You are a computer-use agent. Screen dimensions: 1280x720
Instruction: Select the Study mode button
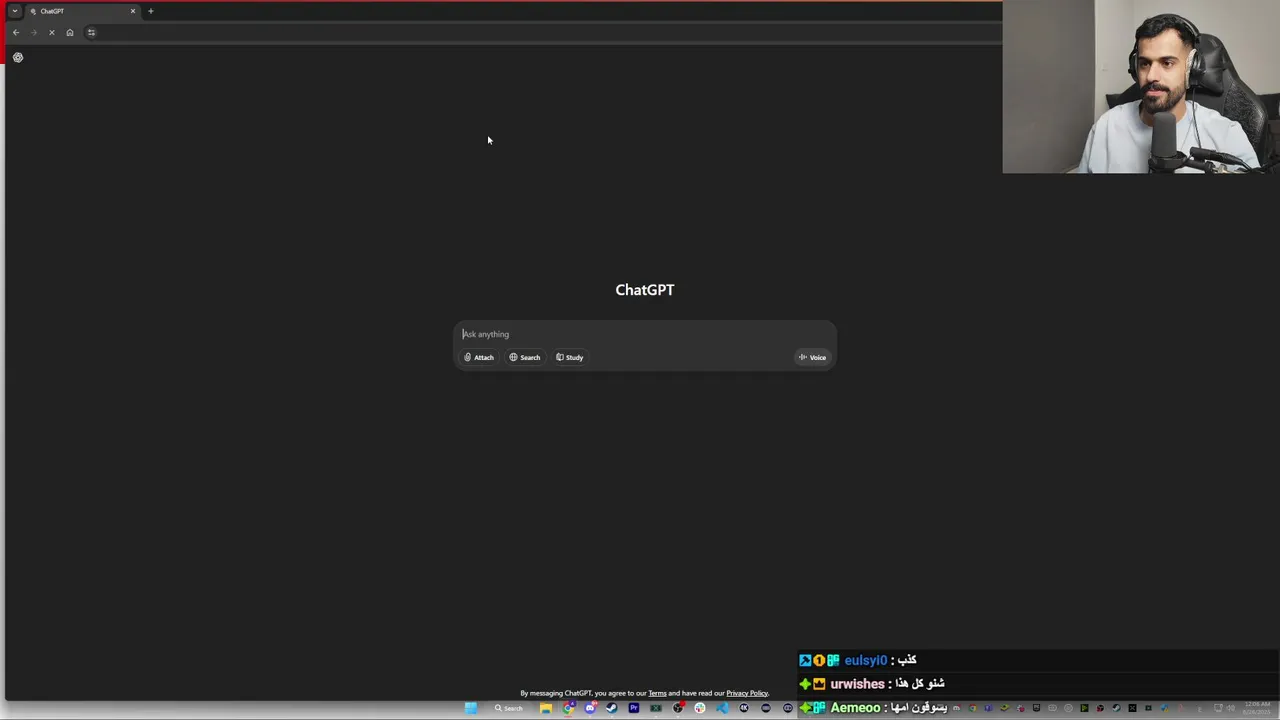570,357
